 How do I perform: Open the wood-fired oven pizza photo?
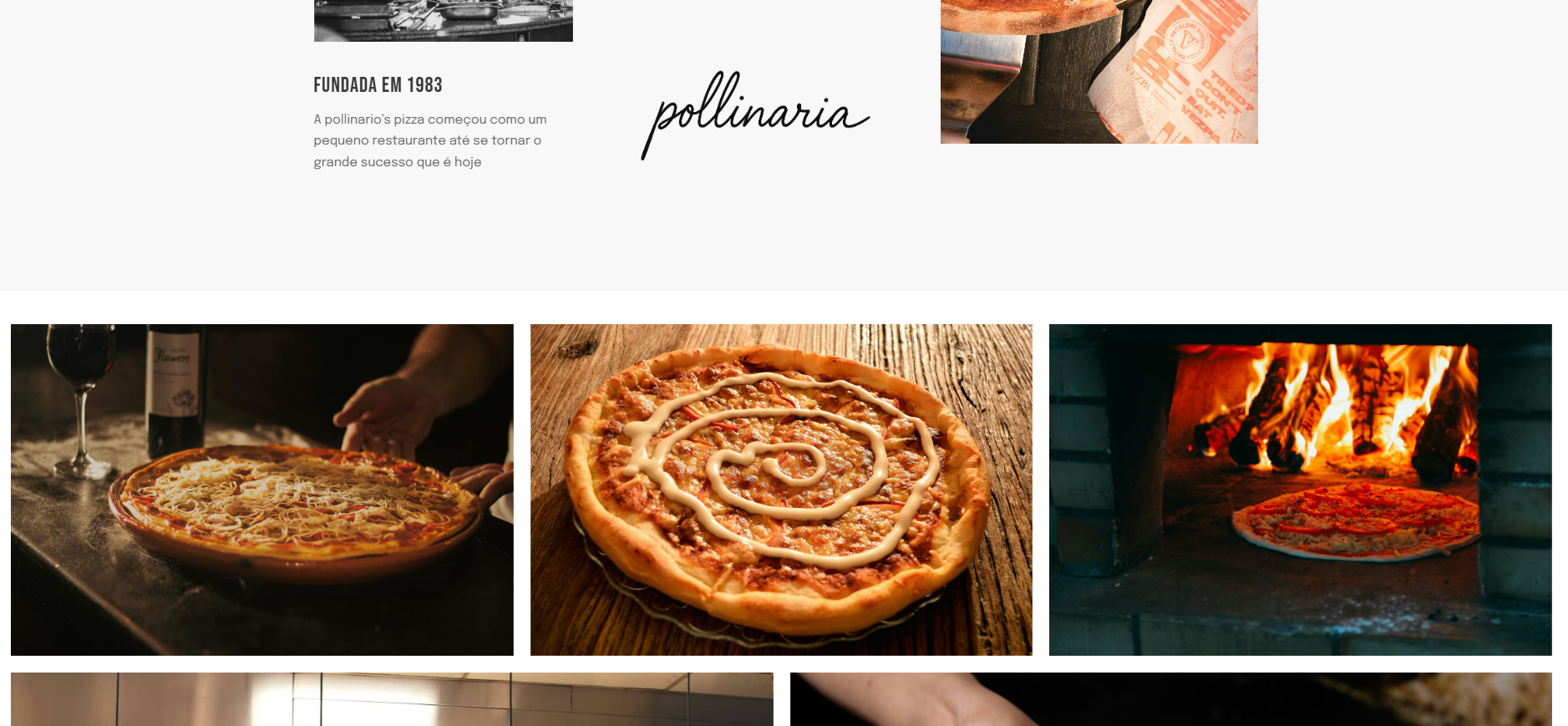[x=1300, y=490]
